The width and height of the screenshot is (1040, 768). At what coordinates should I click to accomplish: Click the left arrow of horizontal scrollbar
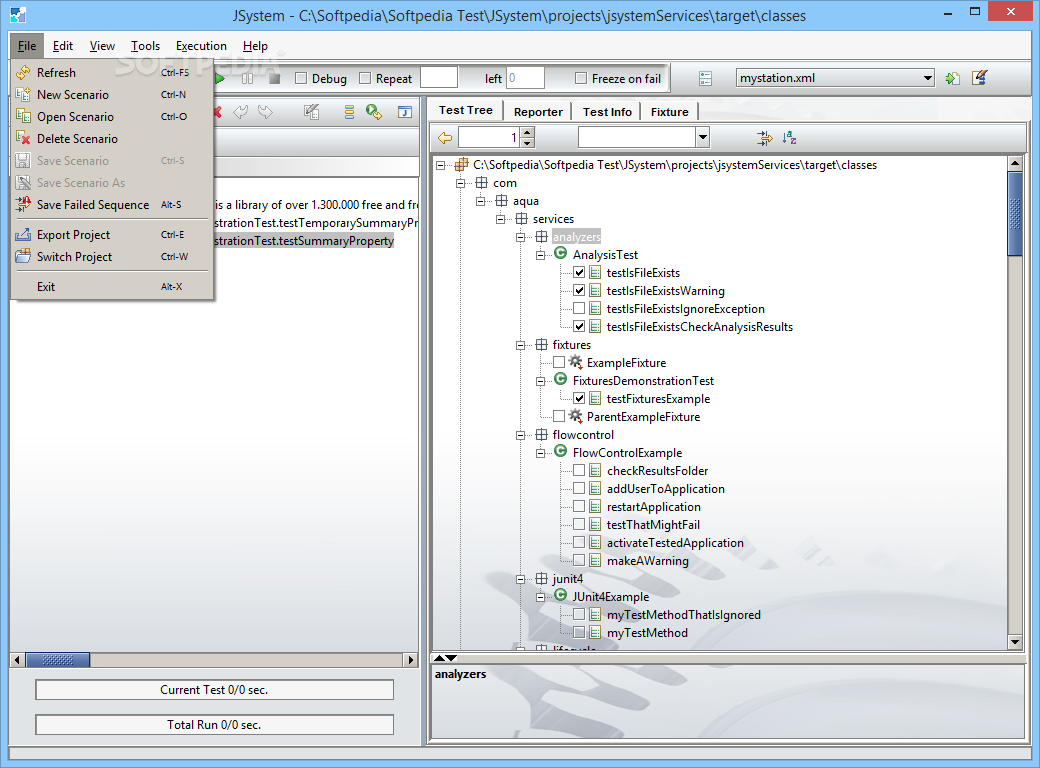click(x=17, y=660)
